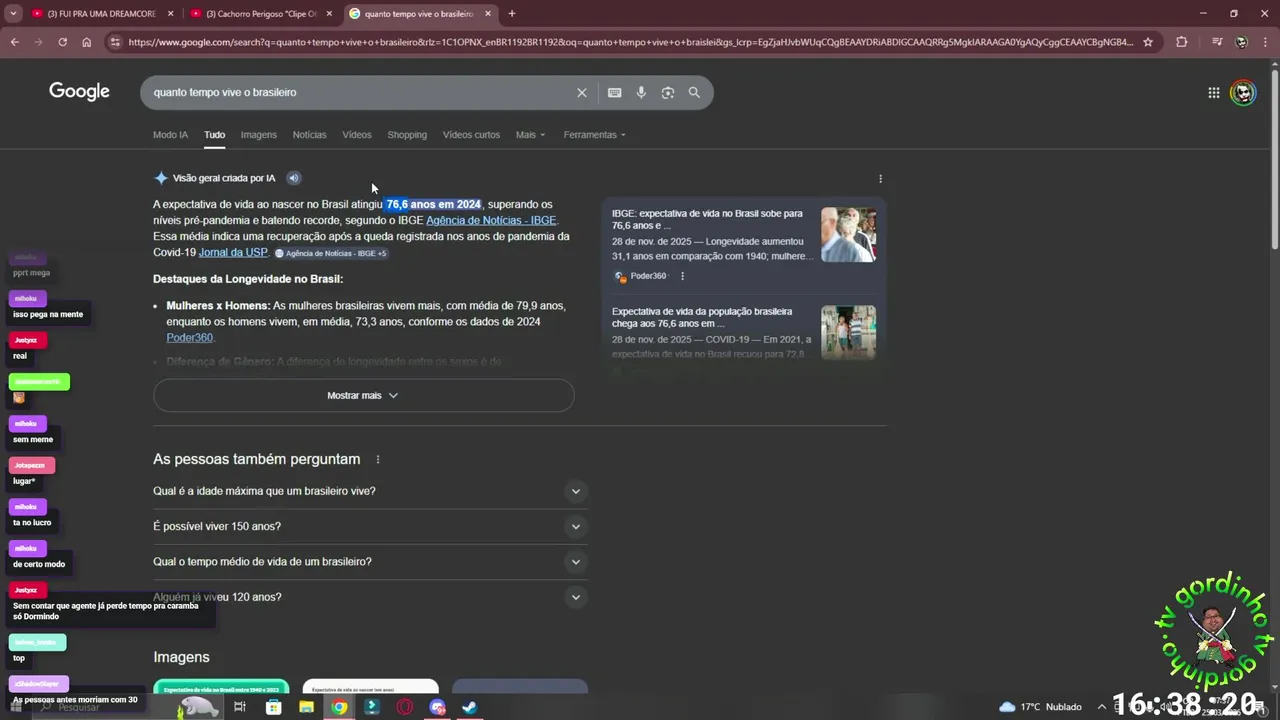Expand É possível viver 150 anos question

click(370, 526)
